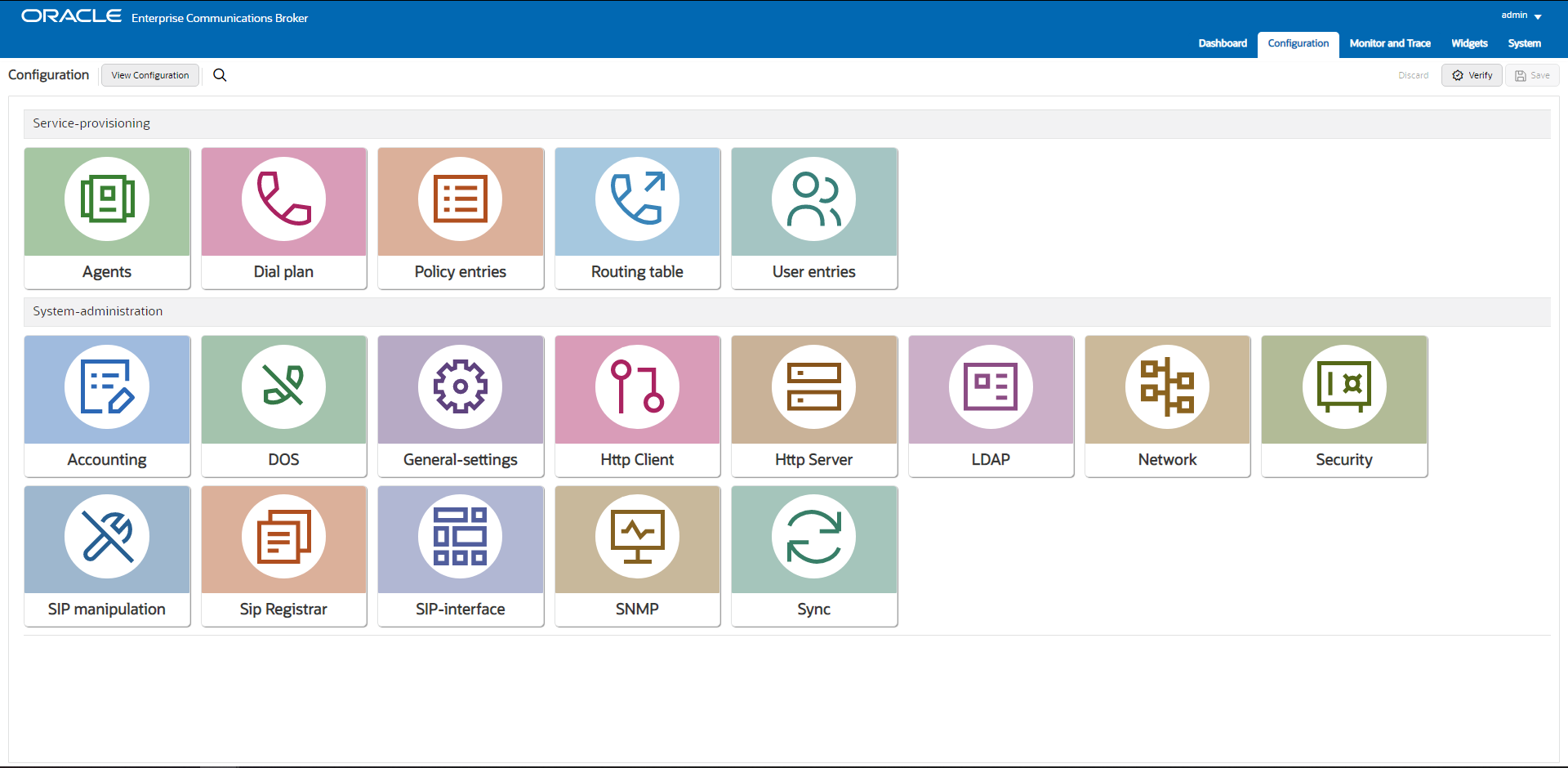
Task: Click the 'Sip Registrar' tile label
Action: tap(283, 609)
